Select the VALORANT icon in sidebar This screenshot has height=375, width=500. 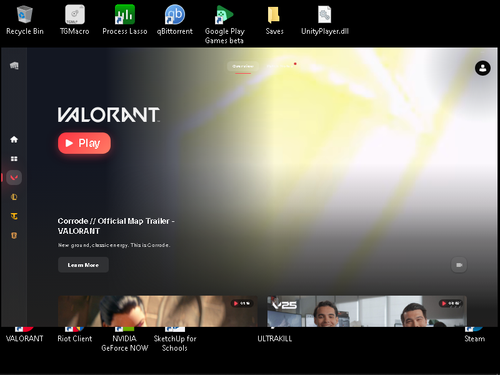pyautogui.click(x=14, y=178)
